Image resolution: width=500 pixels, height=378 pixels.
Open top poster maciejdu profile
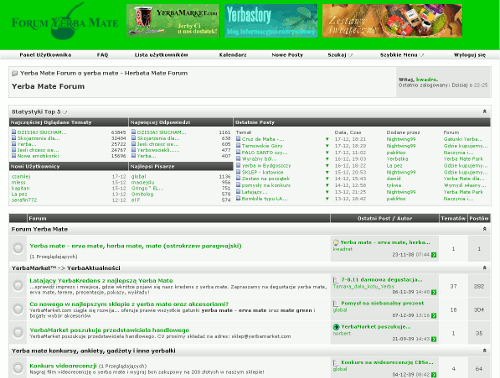[x=143, y=182]
